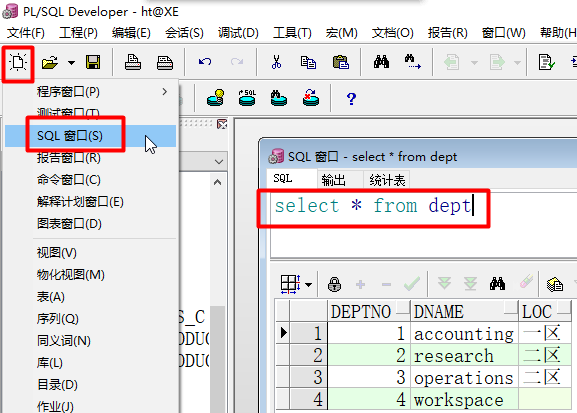Click the Print icon
Image resolution: width=577 pixels, height=413 pixels.
(x=132, y=62)
